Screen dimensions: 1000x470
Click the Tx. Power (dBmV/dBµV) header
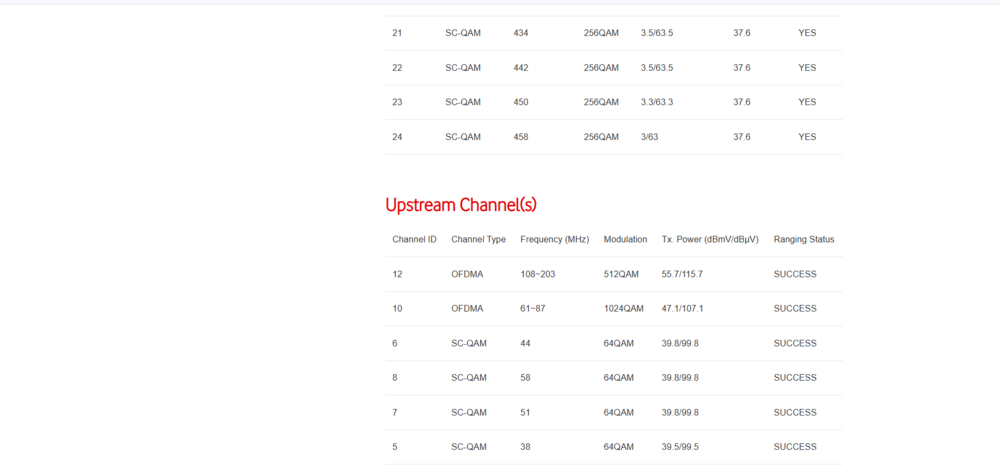pos(710,240)
